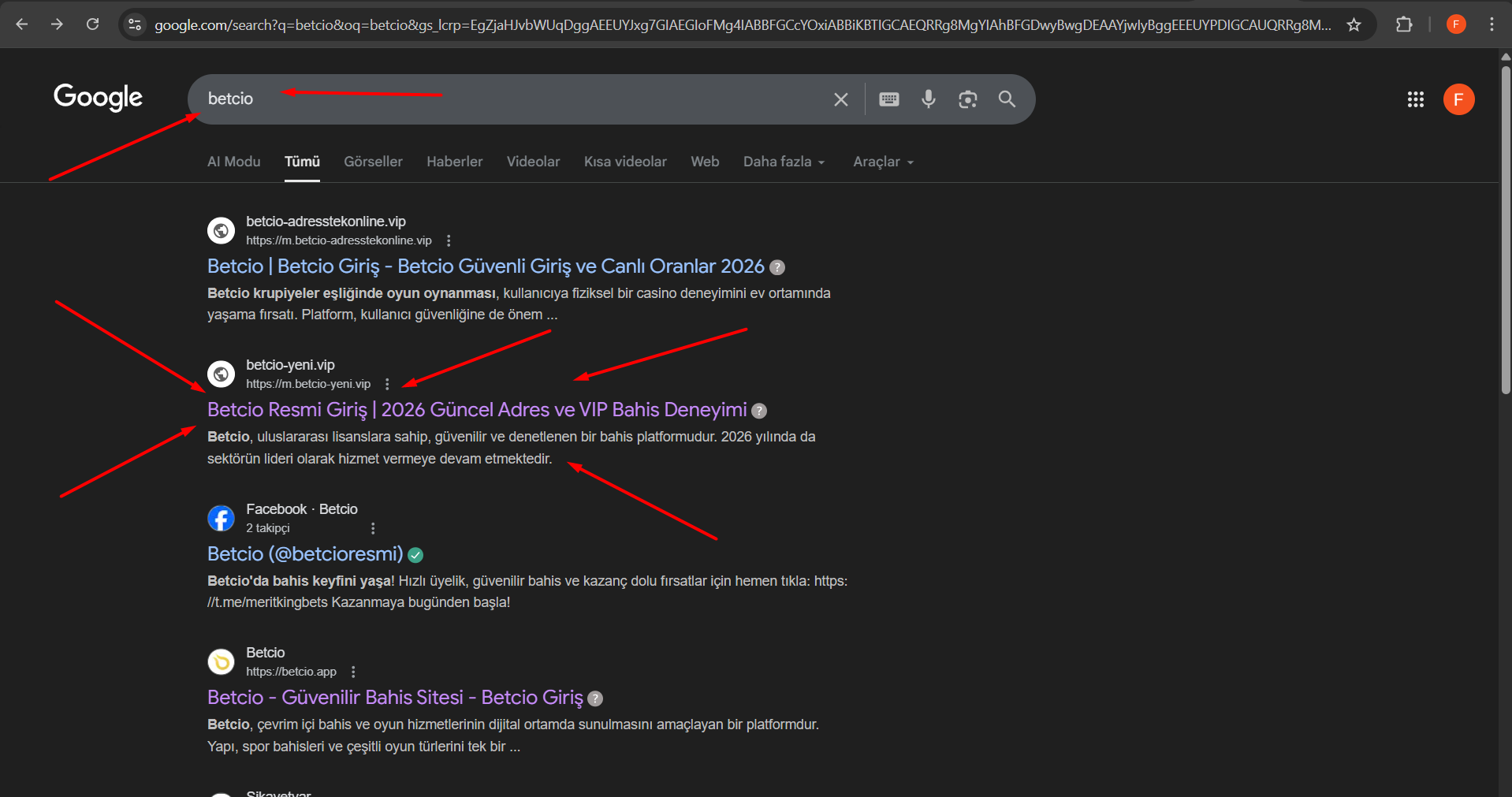Open the on-screen keyboard input tool
Screen dimensions: 1512x797
click(x=889, y=99)
